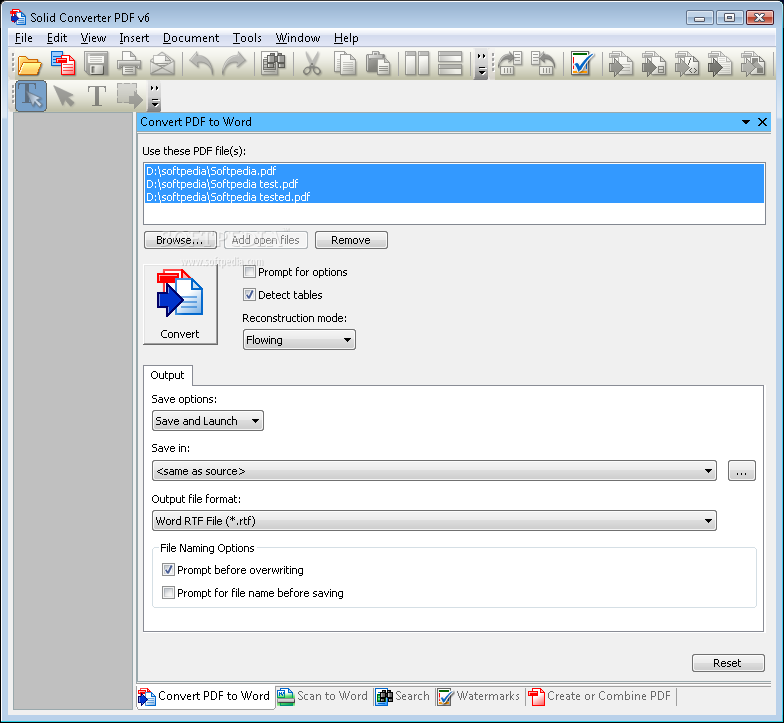The image size is (784, 723).
Task: Click the Add open files button
Action: coord(266,240)
